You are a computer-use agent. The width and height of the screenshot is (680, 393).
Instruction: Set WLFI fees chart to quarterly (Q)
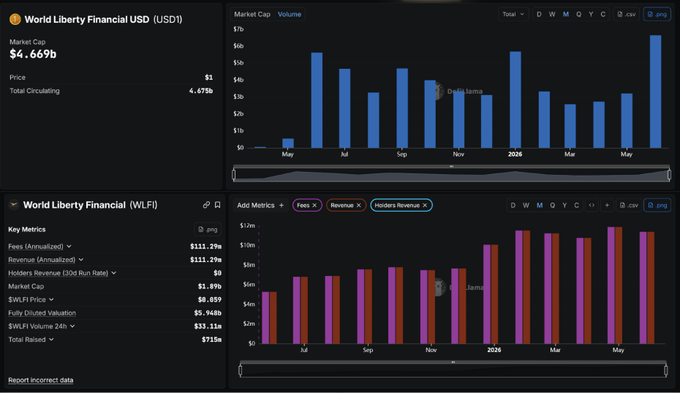click(x=552, y=205)
